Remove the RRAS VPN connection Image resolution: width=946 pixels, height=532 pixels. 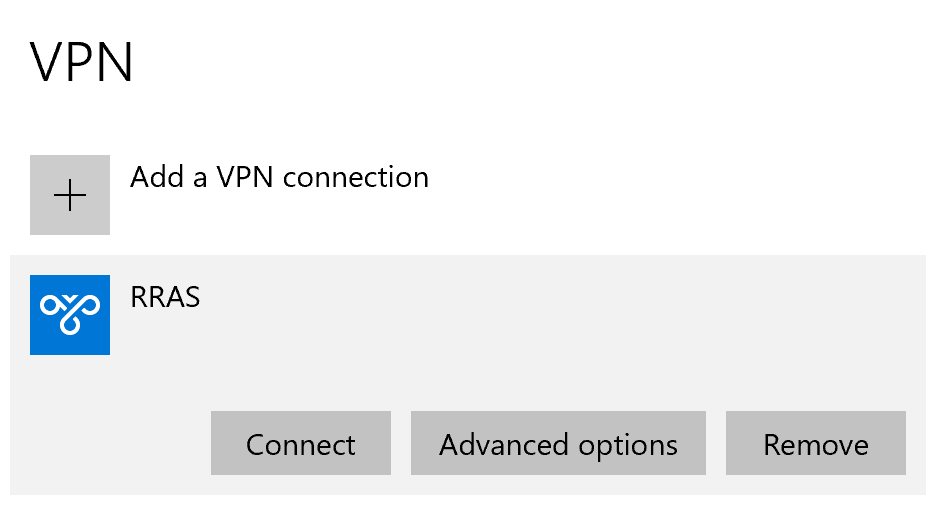(x=815, y=443)
